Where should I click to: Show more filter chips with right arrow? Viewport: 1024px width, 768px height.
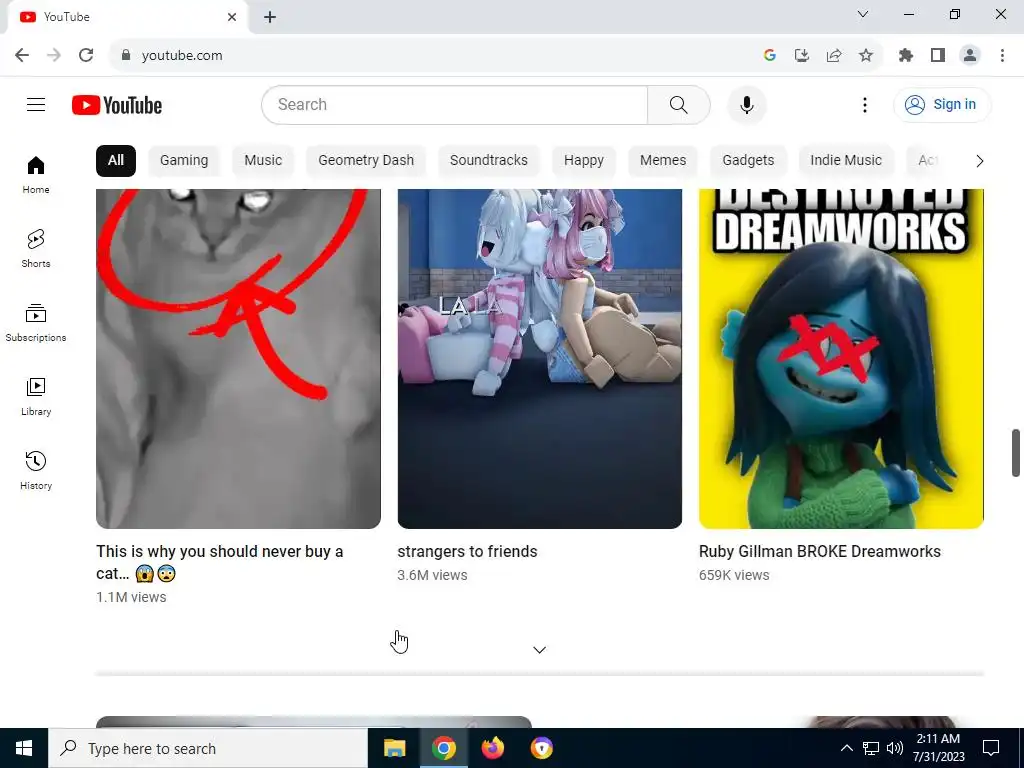point(979,161)
